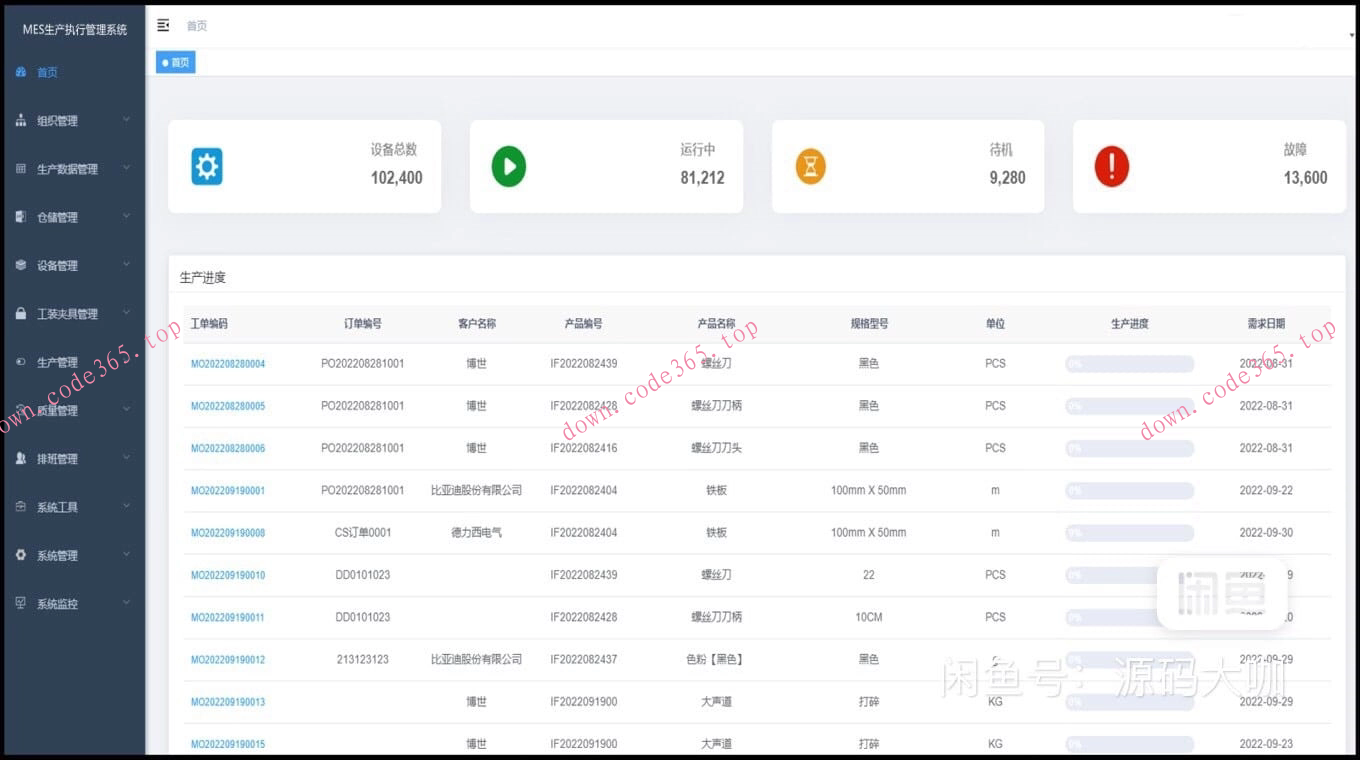Click the order number 213123123
The width and height of the screenshot is (1360, 760).
pos(363,660)
